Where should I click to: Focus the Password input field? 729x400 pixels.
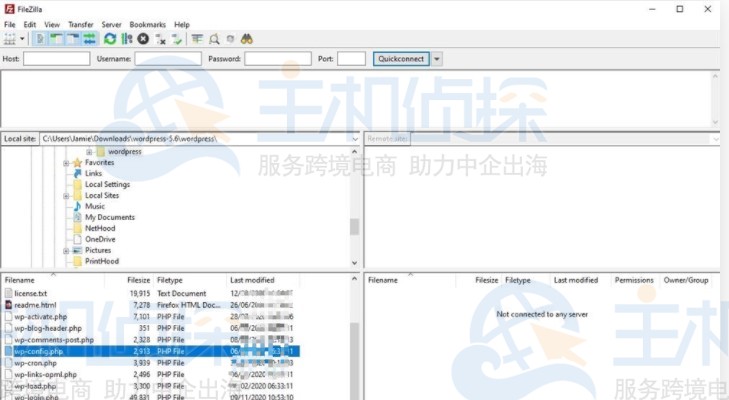coord(278,59)
